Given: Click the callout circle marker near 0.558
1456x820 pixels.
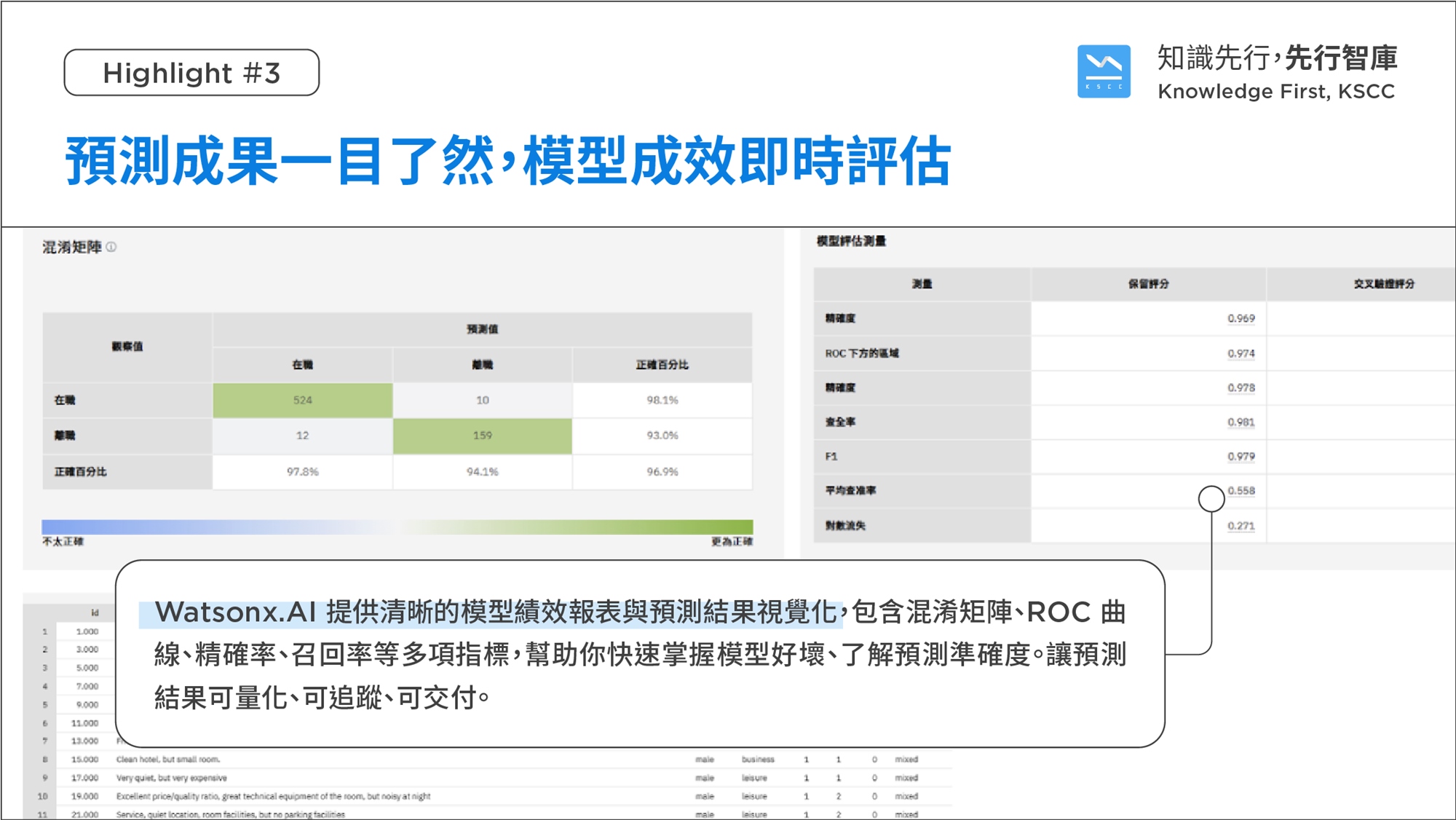Looking at the screenshot, I should coord(1211,499).
